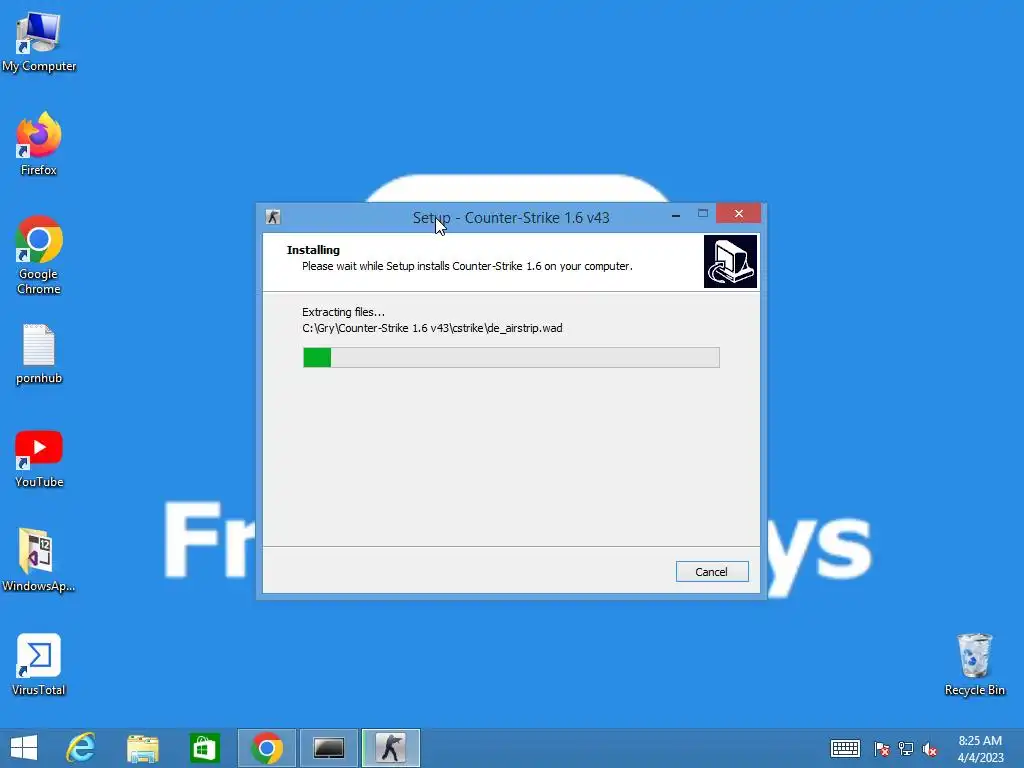Open the clock showing 8:25 AM
1024x768 pixels.
point(980,749)
